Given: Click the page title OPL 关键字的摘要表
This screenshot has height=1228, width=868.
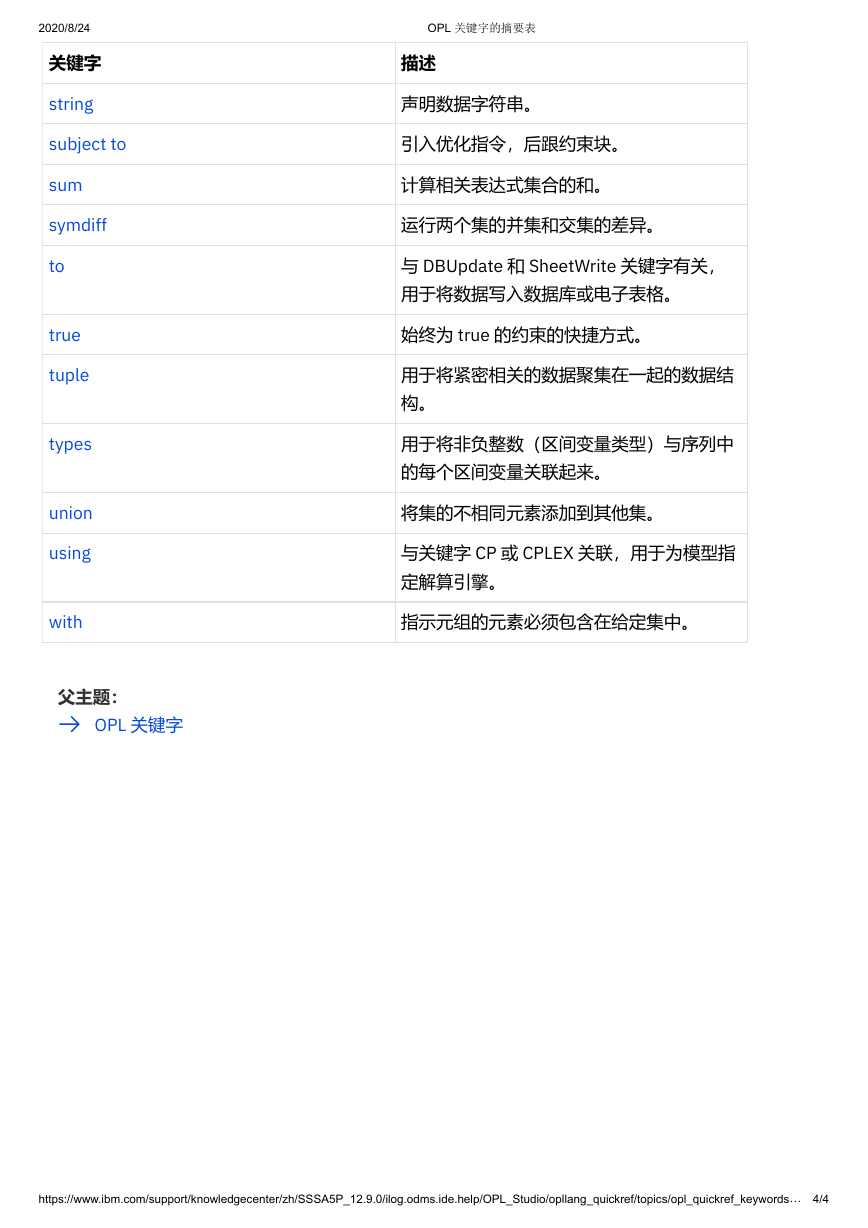Looking at the screenshot, I should point(481,28).
